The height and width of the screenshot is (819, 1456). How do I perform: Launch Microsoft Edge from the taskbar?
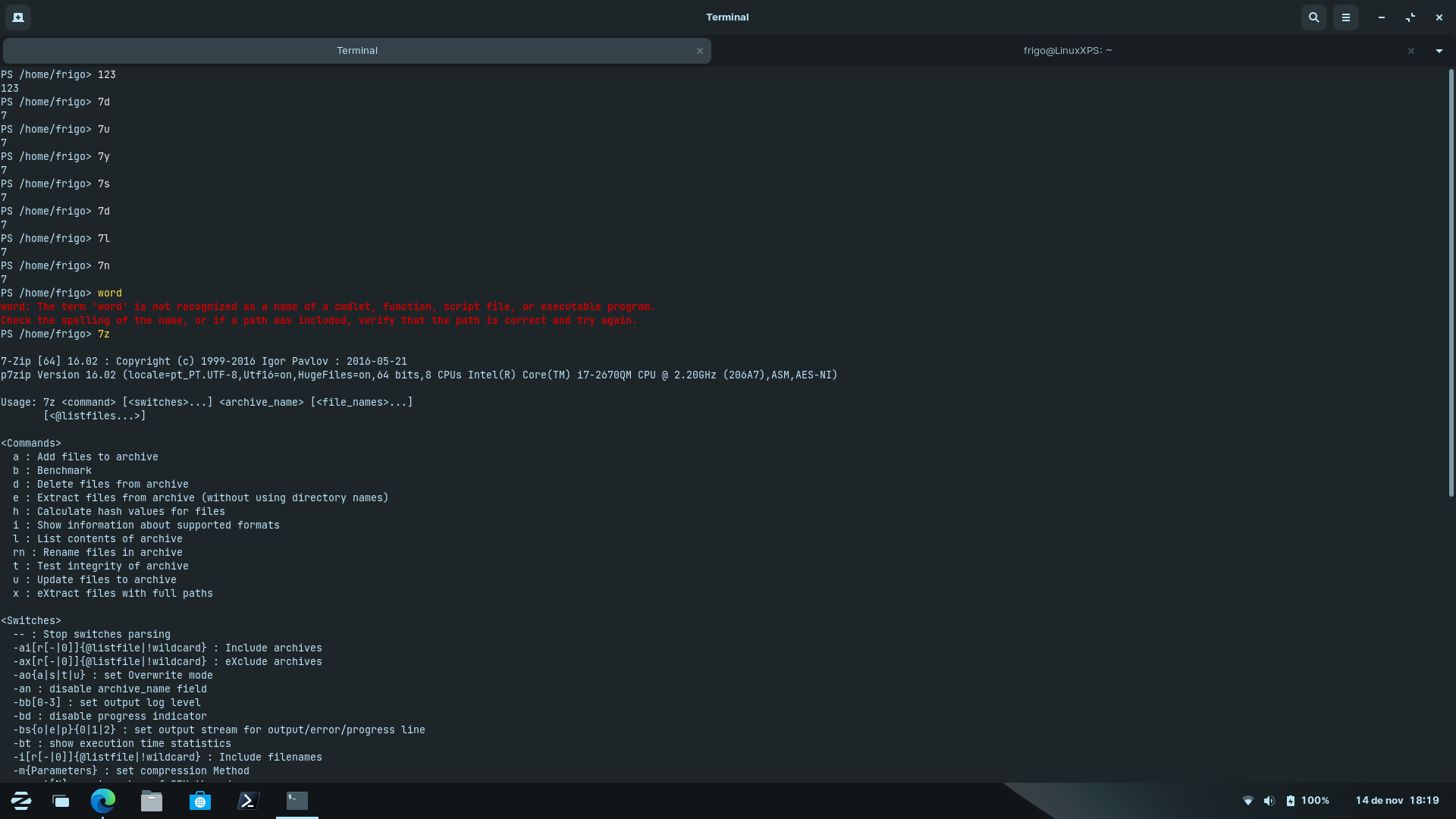(x=103, y=801)
